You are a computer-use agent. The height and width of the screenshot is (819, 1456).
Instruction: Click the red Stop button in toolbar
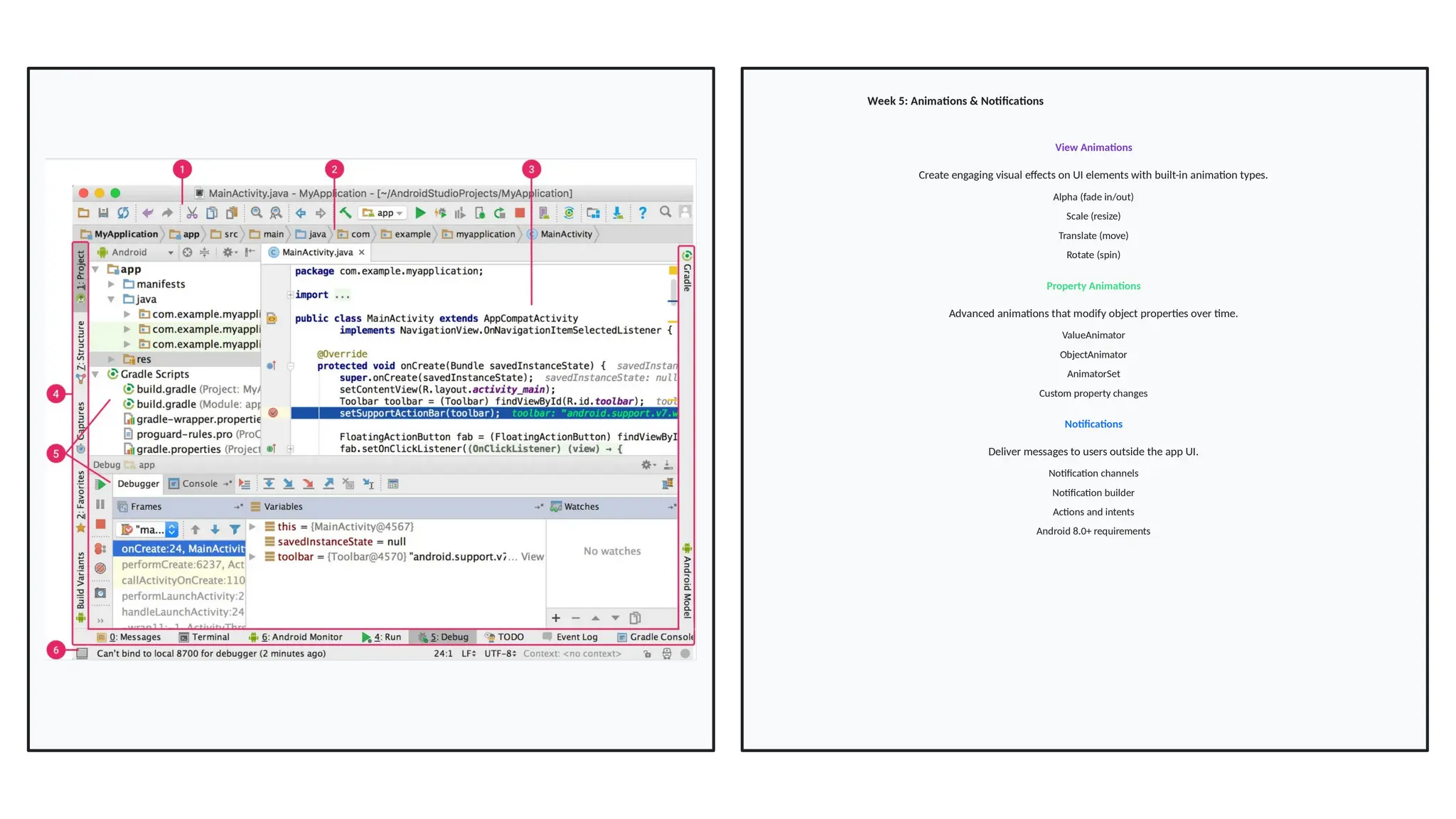520,213
